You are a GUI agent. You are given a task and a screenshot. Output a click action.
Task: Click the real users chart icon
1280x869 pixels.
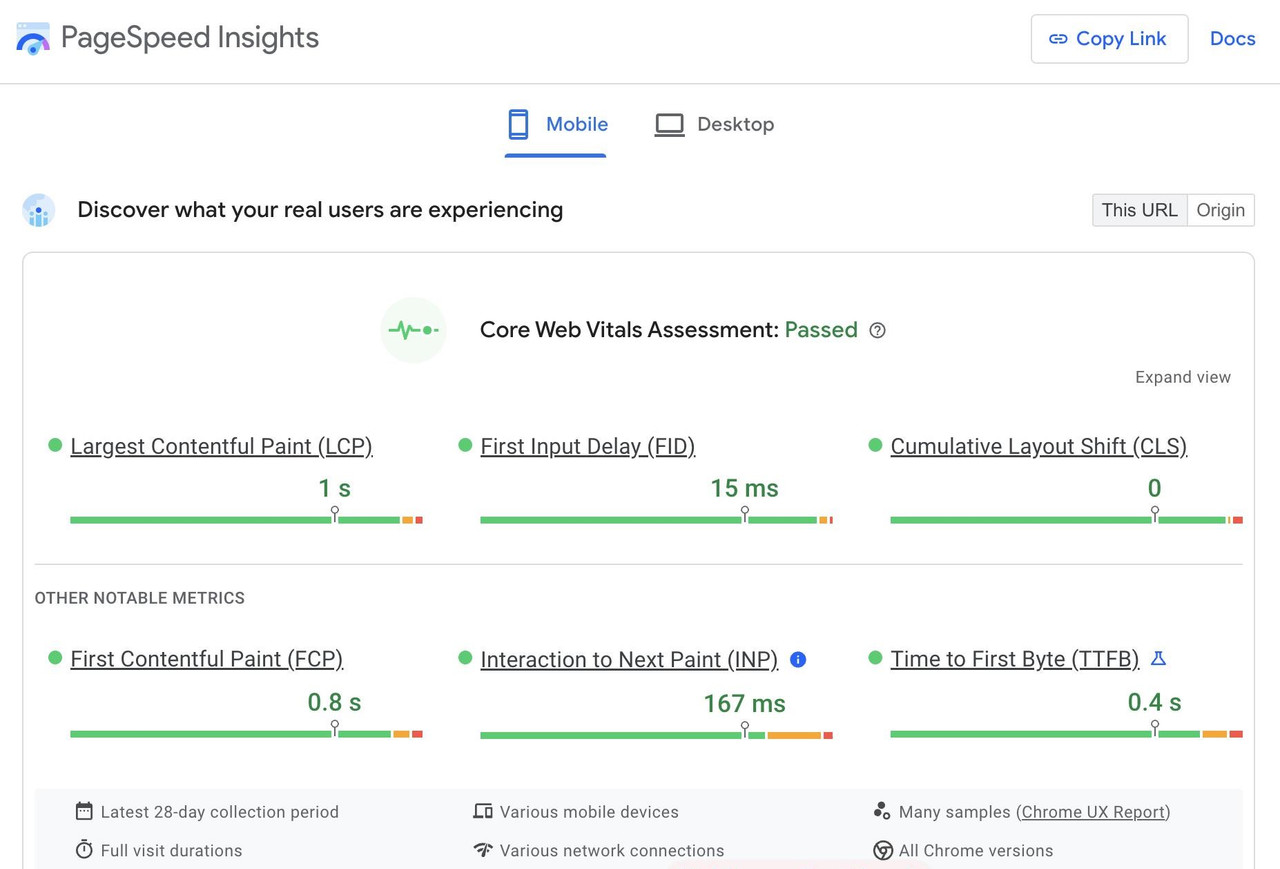(39, 210)
